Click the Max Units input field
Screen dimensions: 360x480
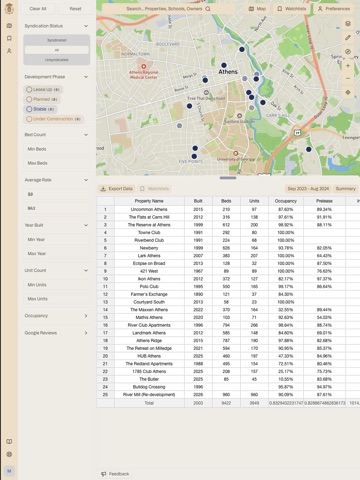coord(57,299)
